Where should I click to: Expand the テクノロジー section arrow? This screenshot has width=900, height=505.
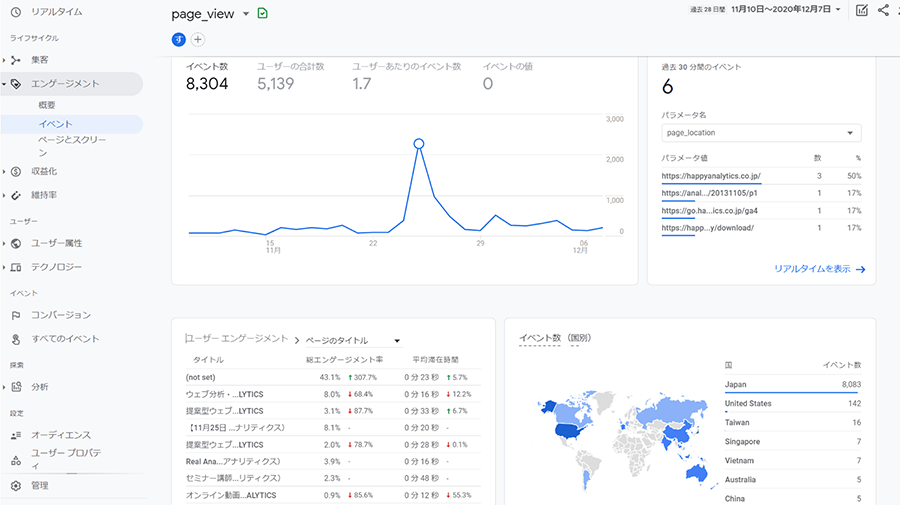click(4, 267)
